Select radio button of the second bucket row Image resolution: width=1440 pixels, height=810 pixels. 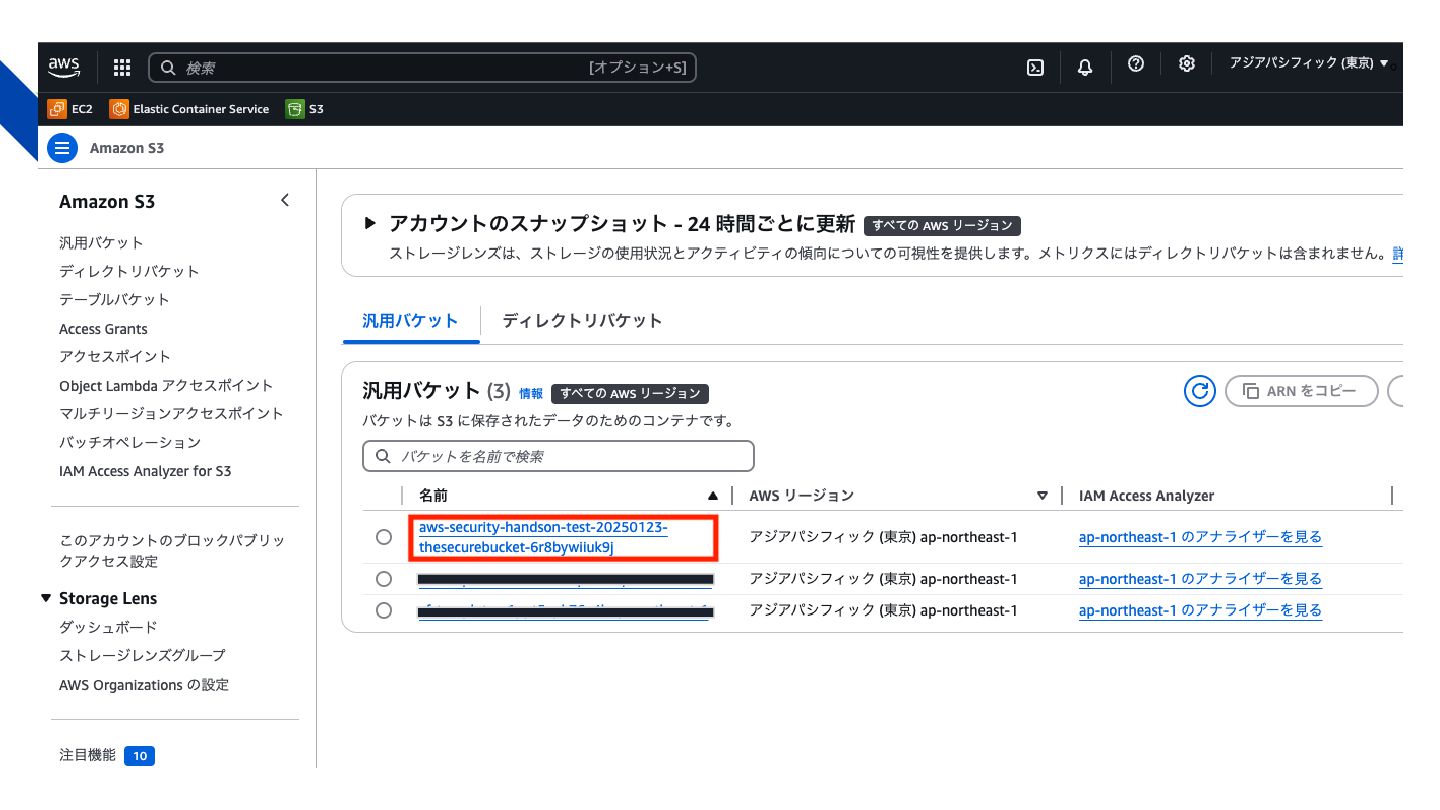tap(384, 579)
